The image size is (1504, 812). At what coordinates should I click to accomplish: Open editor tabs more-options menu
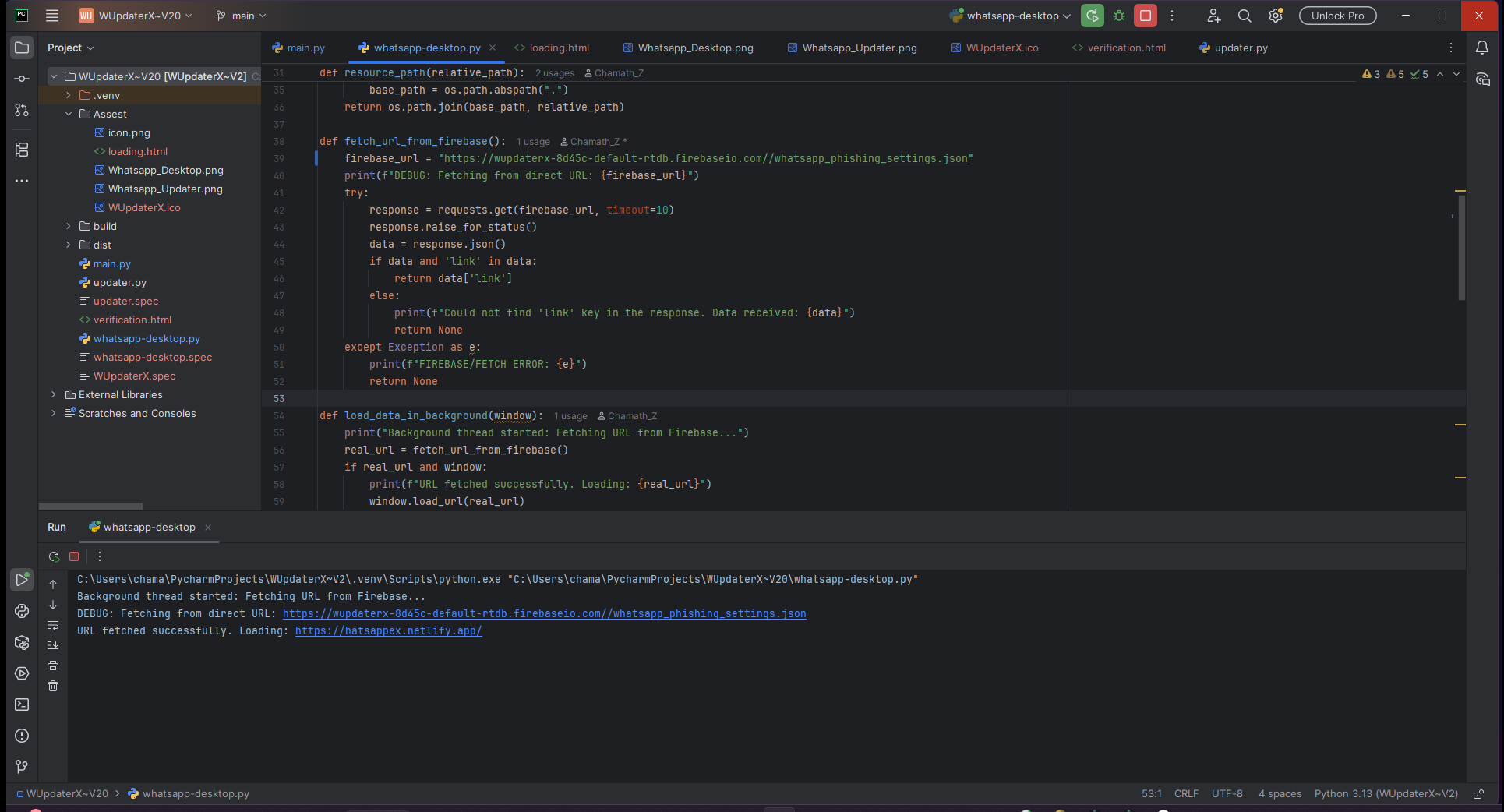coord(1450,48)
